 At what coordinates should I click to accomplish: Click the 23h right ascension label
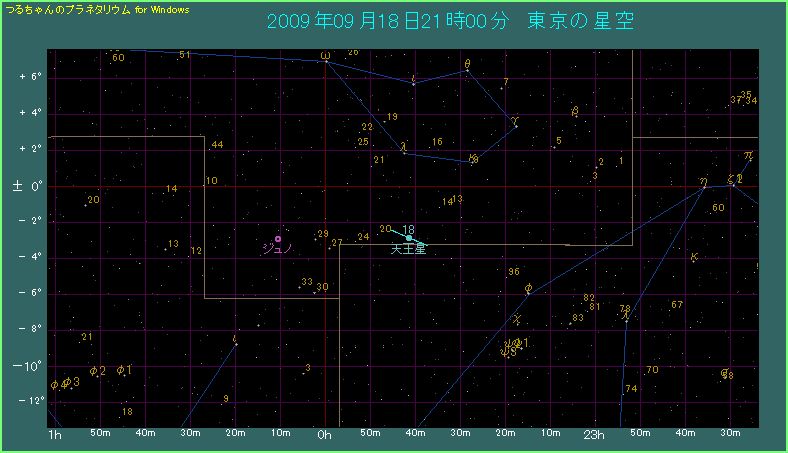click(594, 436)
